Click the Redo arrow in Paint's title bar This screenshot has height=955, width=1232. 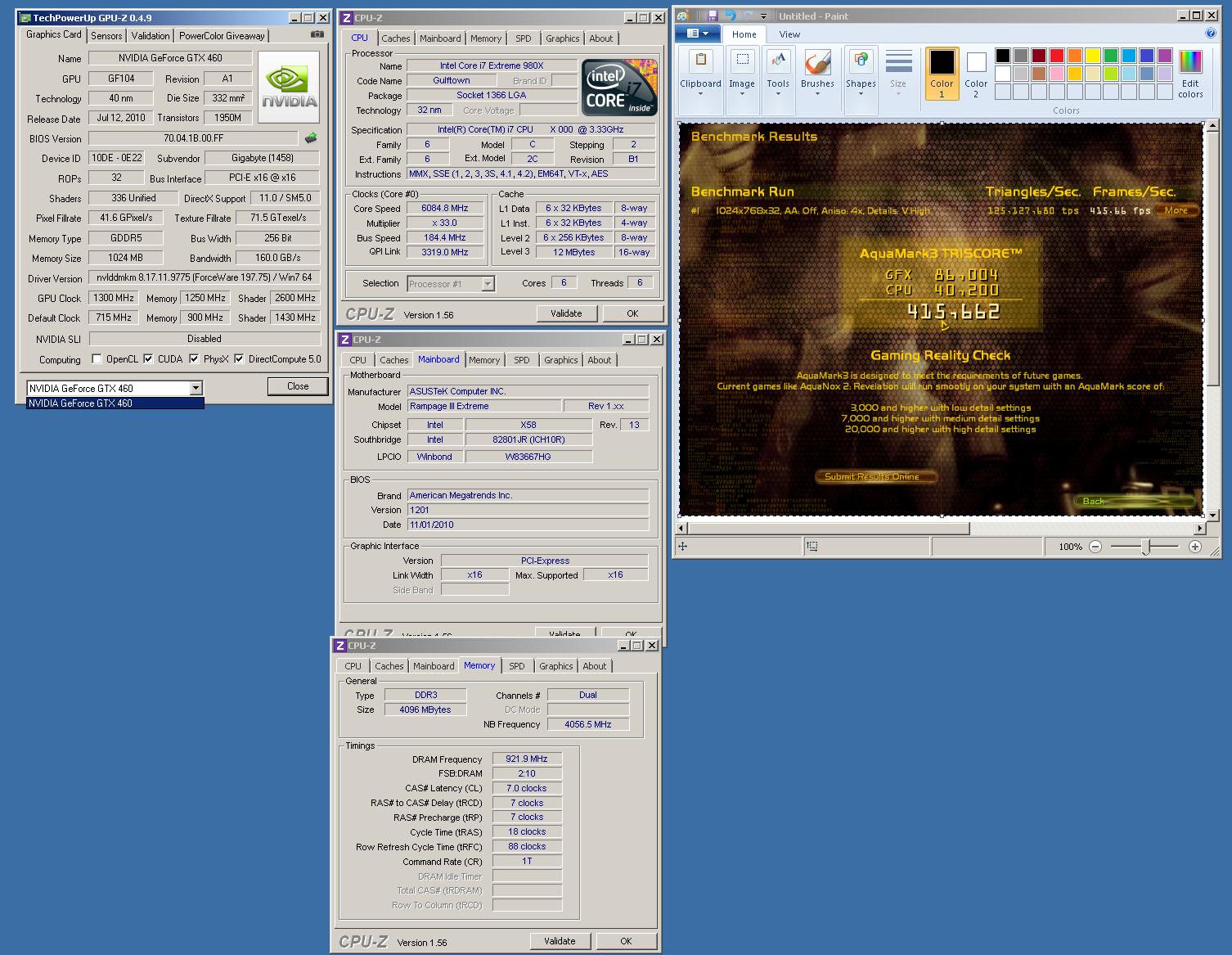pyautogui.click(x=748, y=16)
